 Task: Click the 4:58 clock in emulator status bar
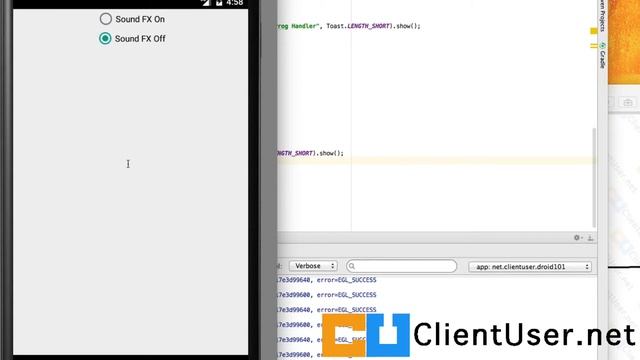click(235, 3)
